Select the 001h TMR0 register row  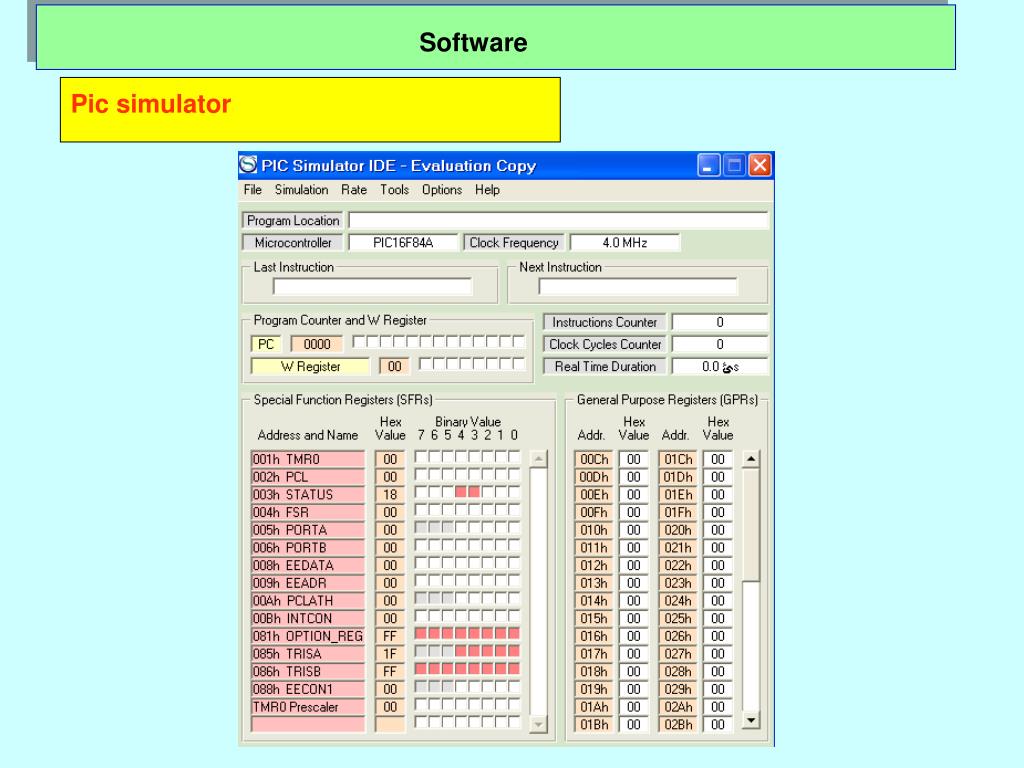[x=308, y=459]
